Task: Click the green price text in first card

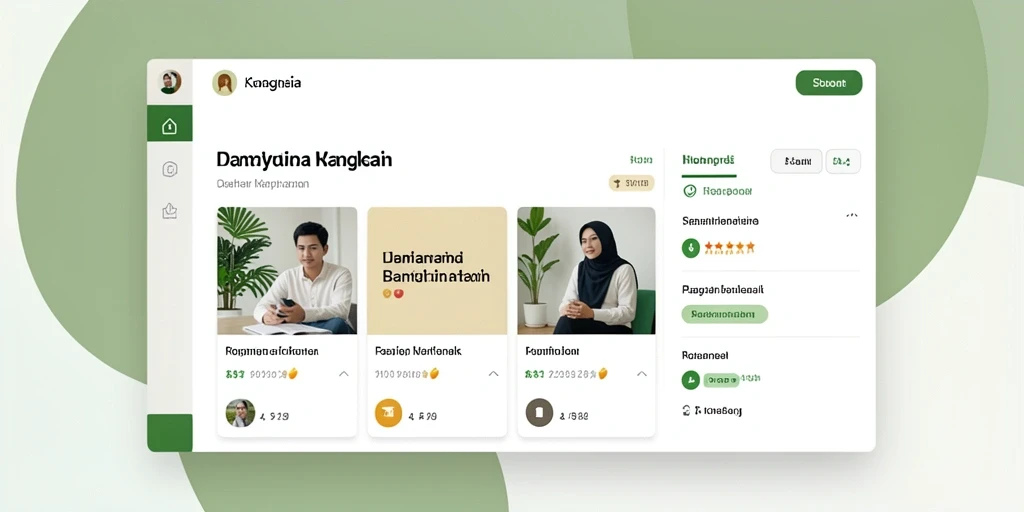Action: pos(234,374)
